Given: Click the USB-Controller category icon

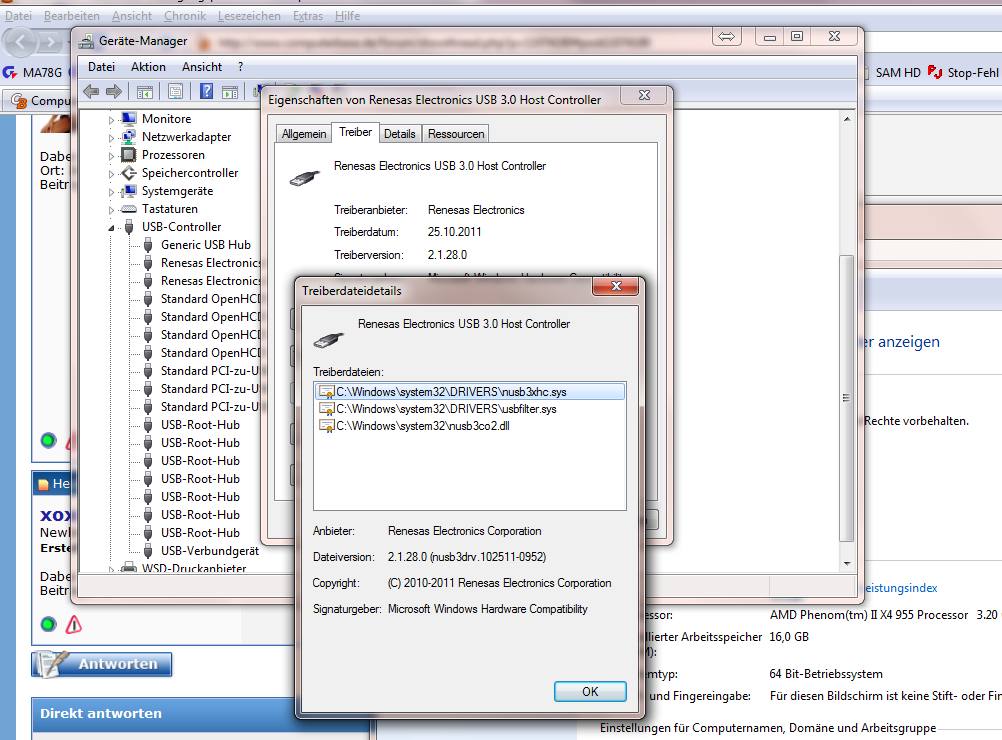Looking at the screenshot, I should (x=129, y=227).
